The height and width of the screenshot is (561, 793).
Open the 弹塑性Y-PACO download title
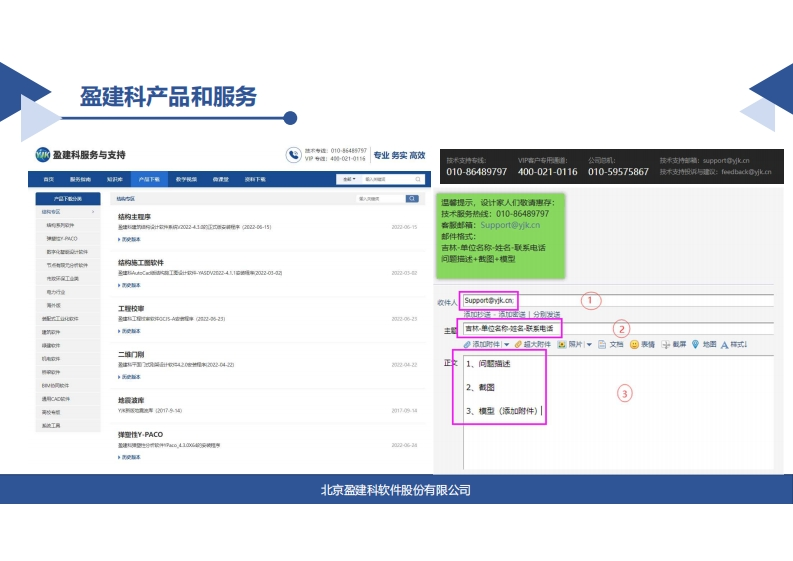141,435
